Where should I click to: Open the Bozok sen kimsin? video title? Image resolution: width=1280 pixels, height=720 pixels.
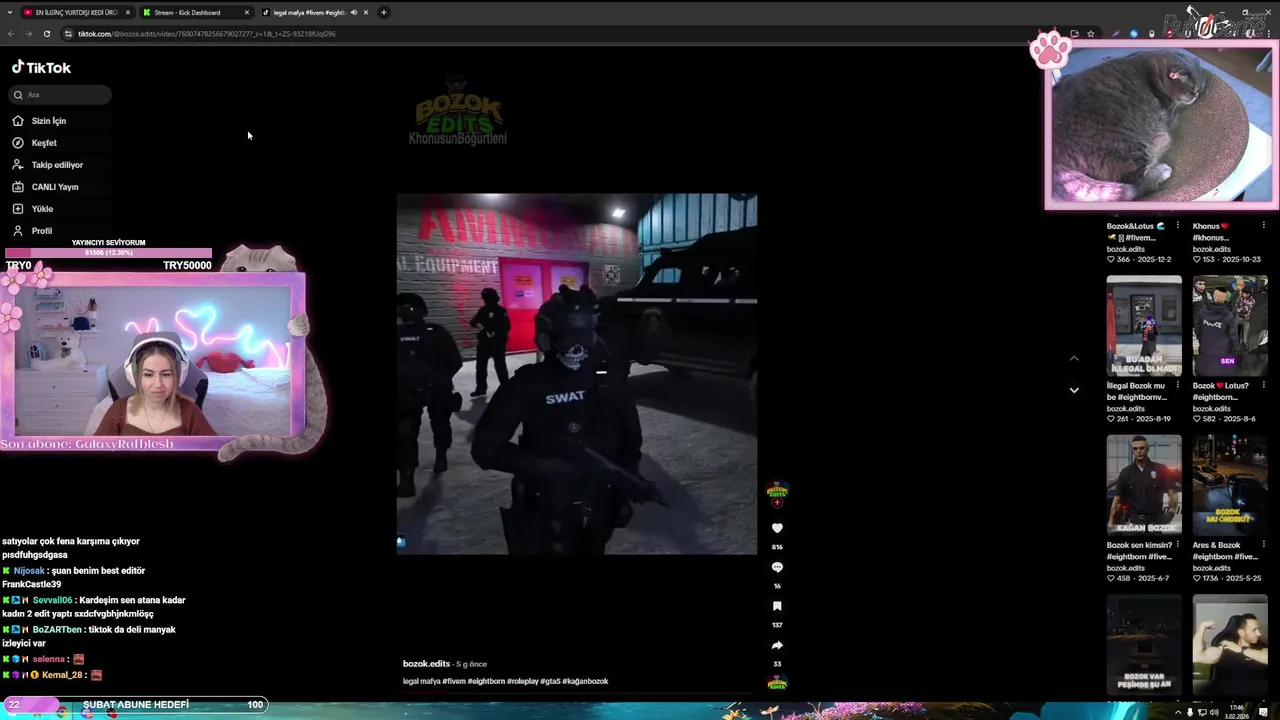tap(1139, 551)
